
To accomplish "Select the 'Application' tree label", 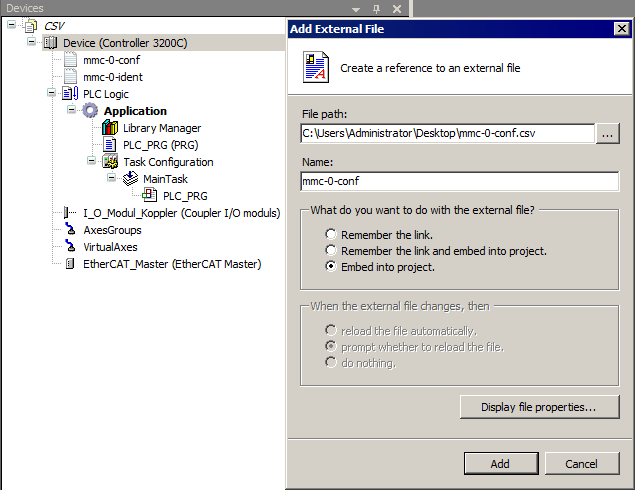I will pos(135,111).
